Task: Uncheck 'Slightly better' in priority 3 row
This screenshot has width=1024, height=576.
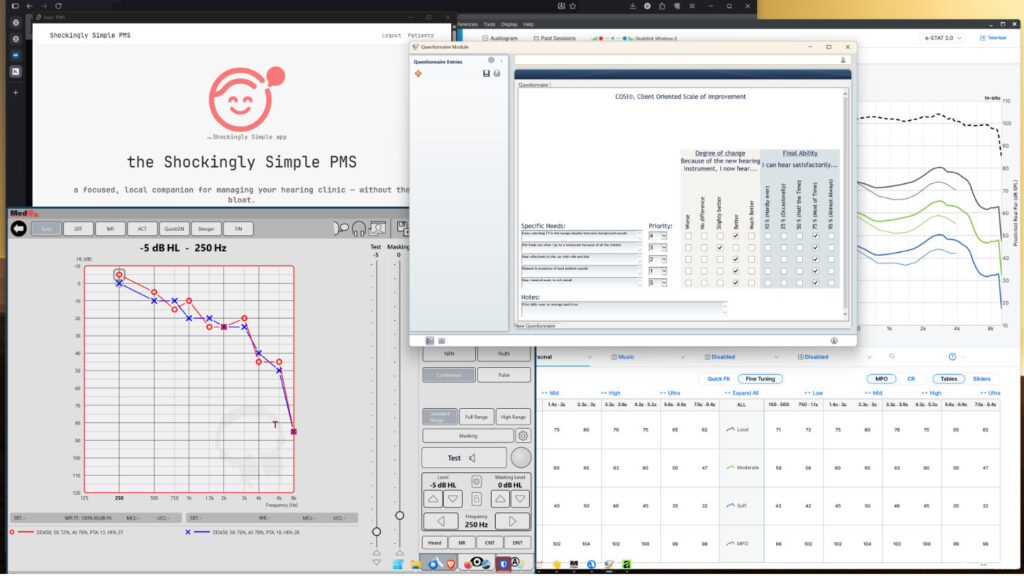Action: coord(720,248)
